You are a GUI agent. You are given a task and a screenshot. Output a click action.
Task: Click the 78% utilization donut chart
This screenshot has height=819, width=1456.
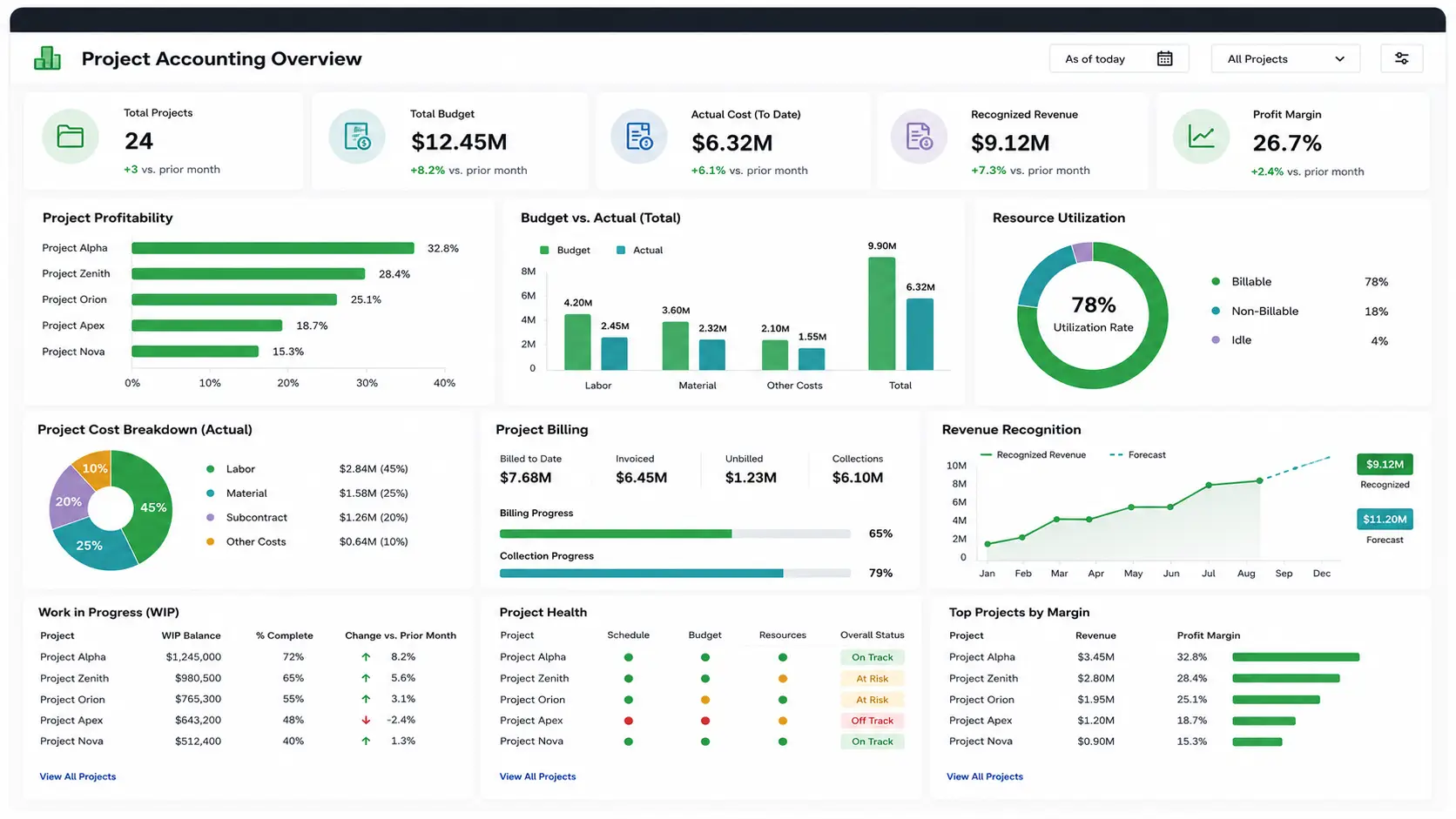(1093, 315)
